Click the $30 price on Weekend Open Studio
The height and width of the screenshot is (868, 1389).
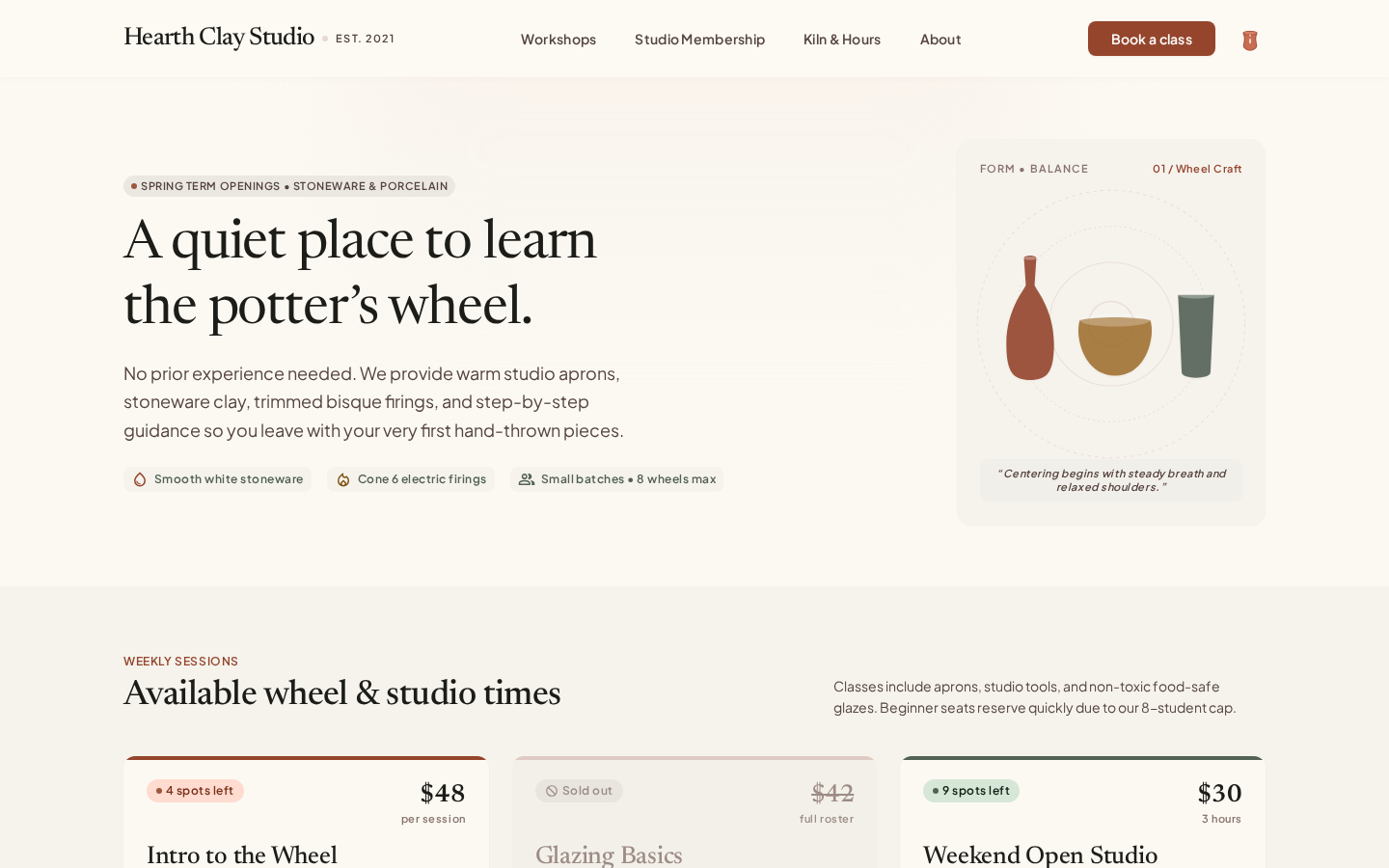click(1219, 794)
